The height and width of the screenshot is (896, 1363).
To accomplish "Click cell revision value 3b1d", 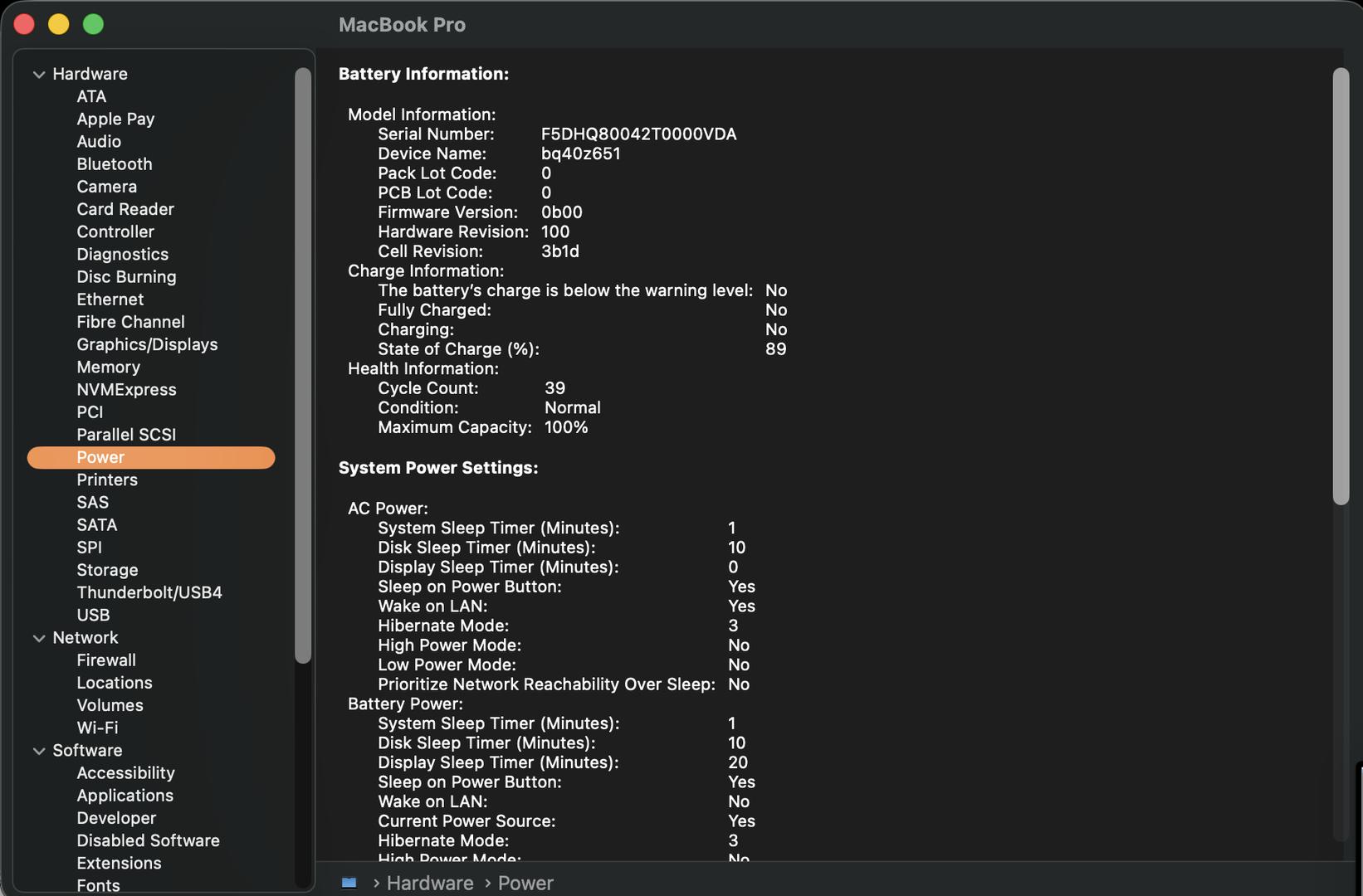I will tap(559, 251).
